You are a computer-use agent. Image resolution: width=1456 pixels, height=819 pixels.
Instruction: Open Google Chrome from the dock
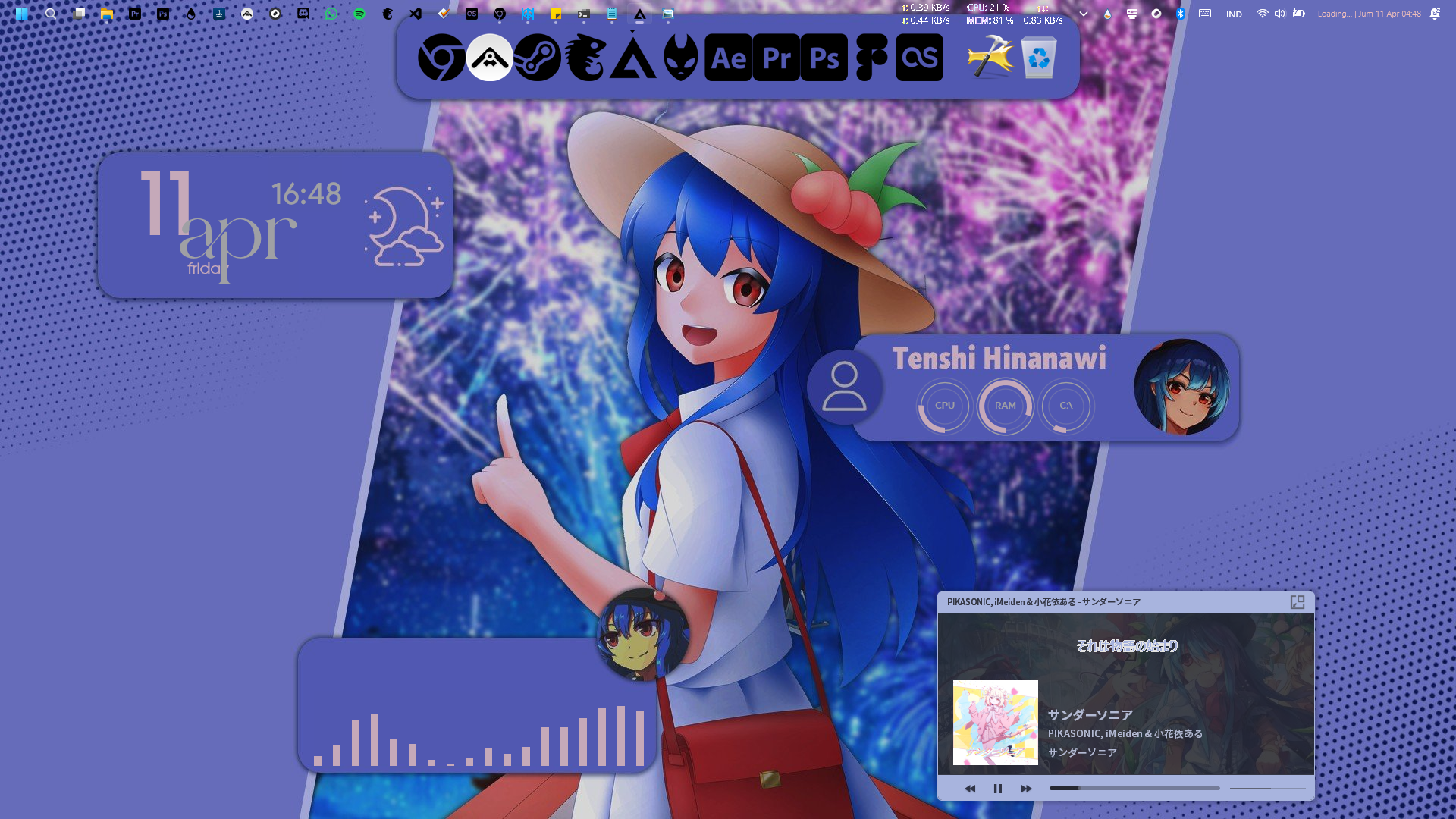tap(441, 58)
